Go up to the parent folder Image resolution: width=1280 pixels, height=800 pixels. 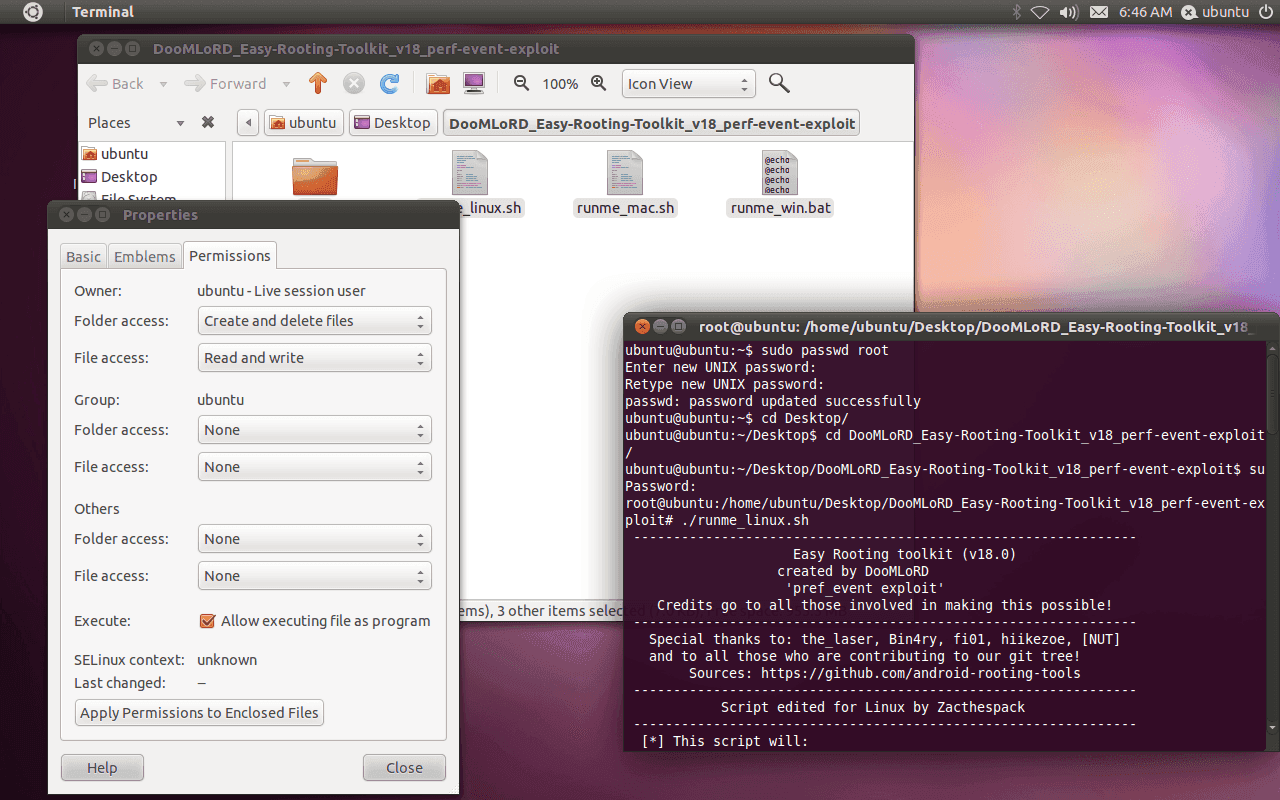point(318,84)
